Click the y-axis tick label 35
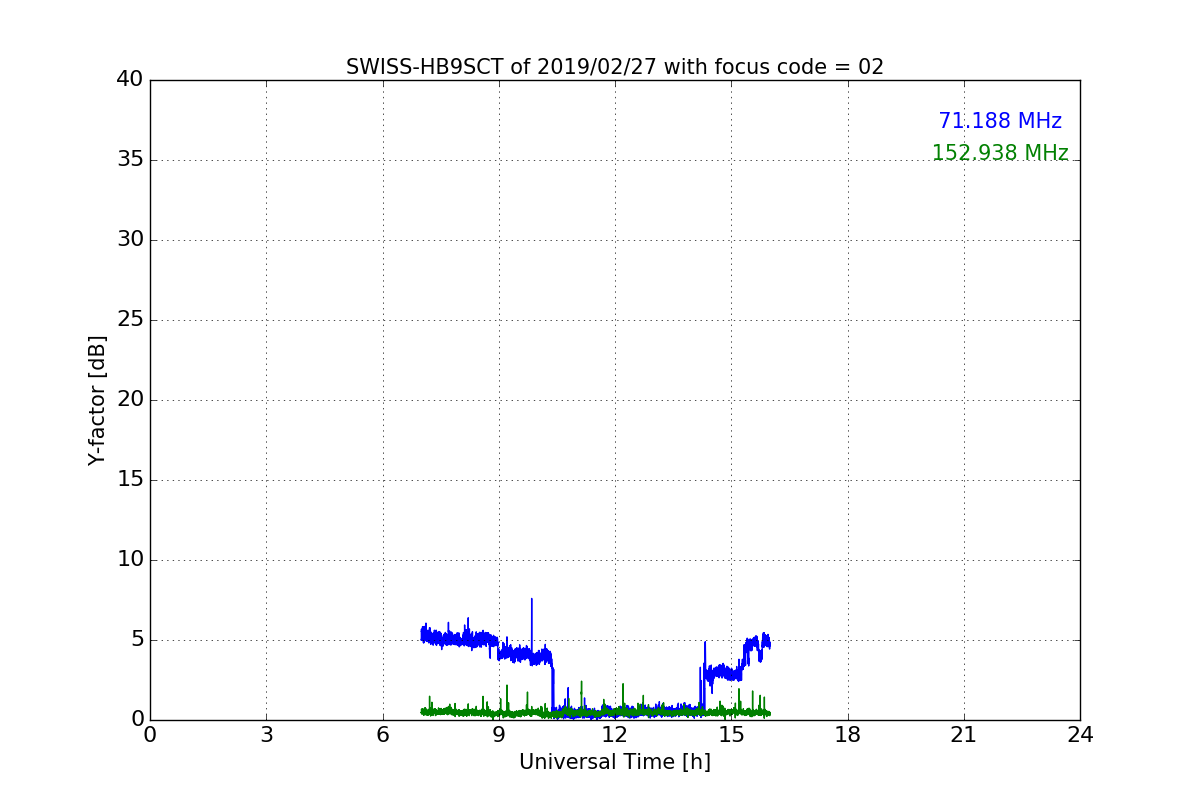This screenshot has width=1200, height=800. tap(129, 160)
